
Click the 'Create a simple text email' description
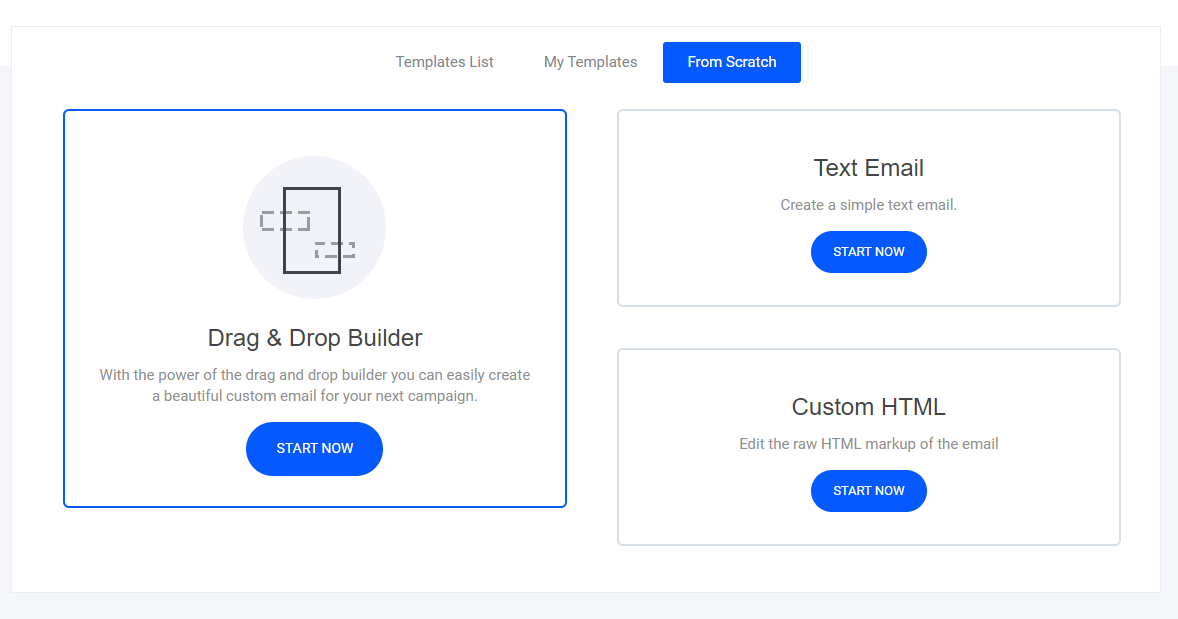click(868, 205)
